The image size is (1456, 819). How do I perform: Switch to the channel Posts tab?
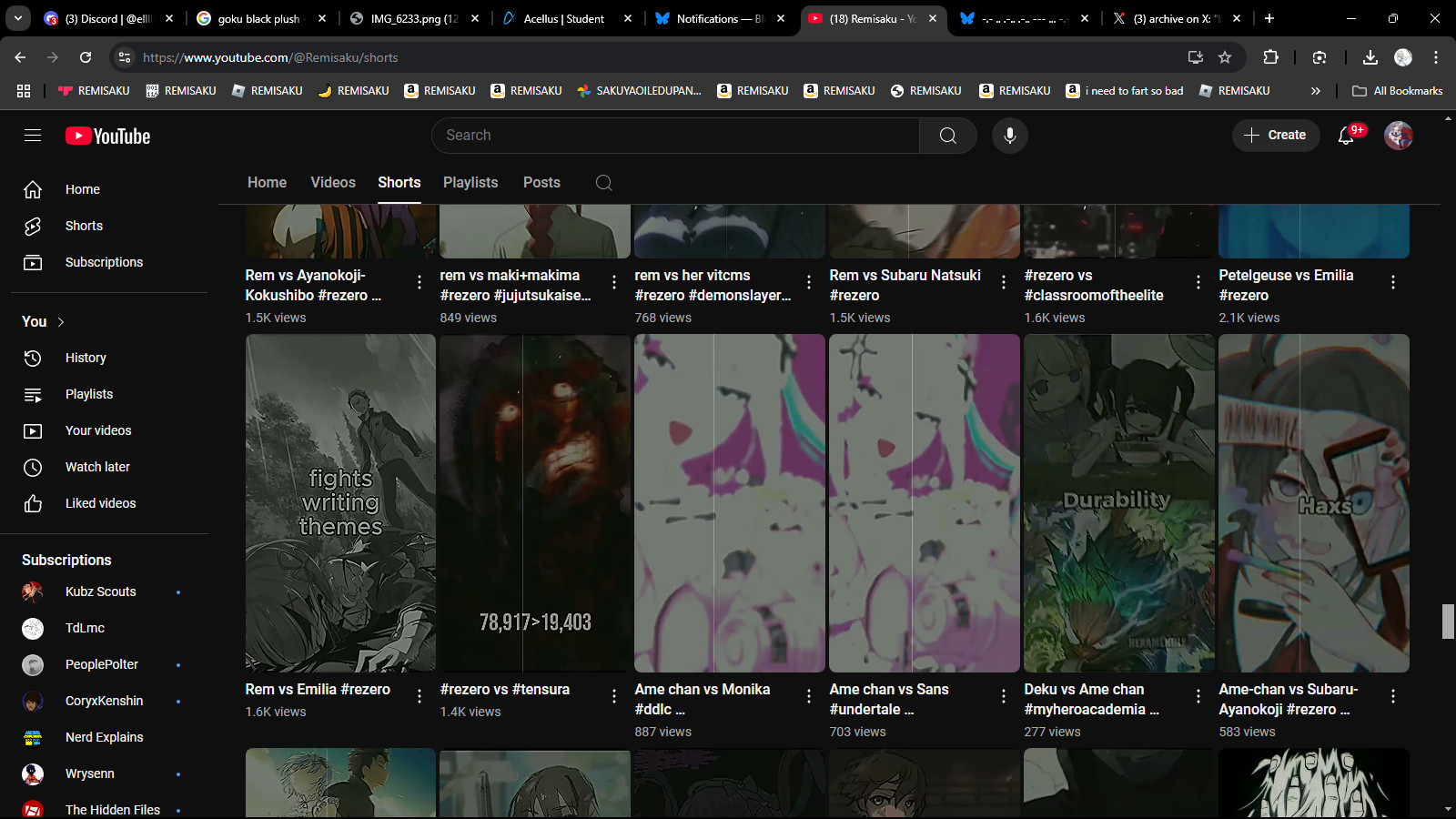[541, 183]
